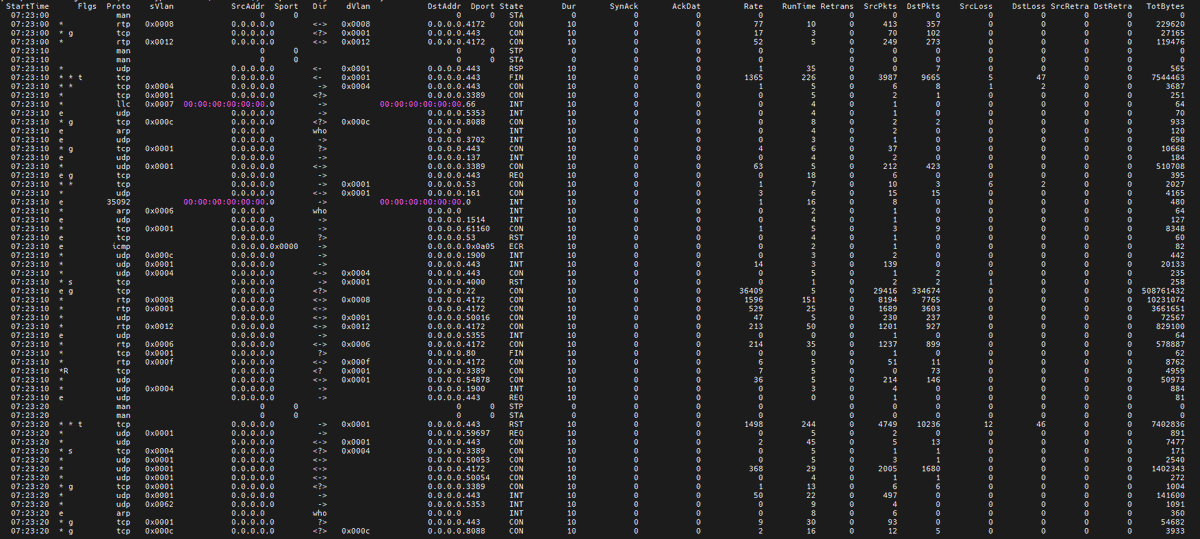Viewport: 1200px width, 539px height.
Task: Select RunTime value 226
Action: click(807, 77)
